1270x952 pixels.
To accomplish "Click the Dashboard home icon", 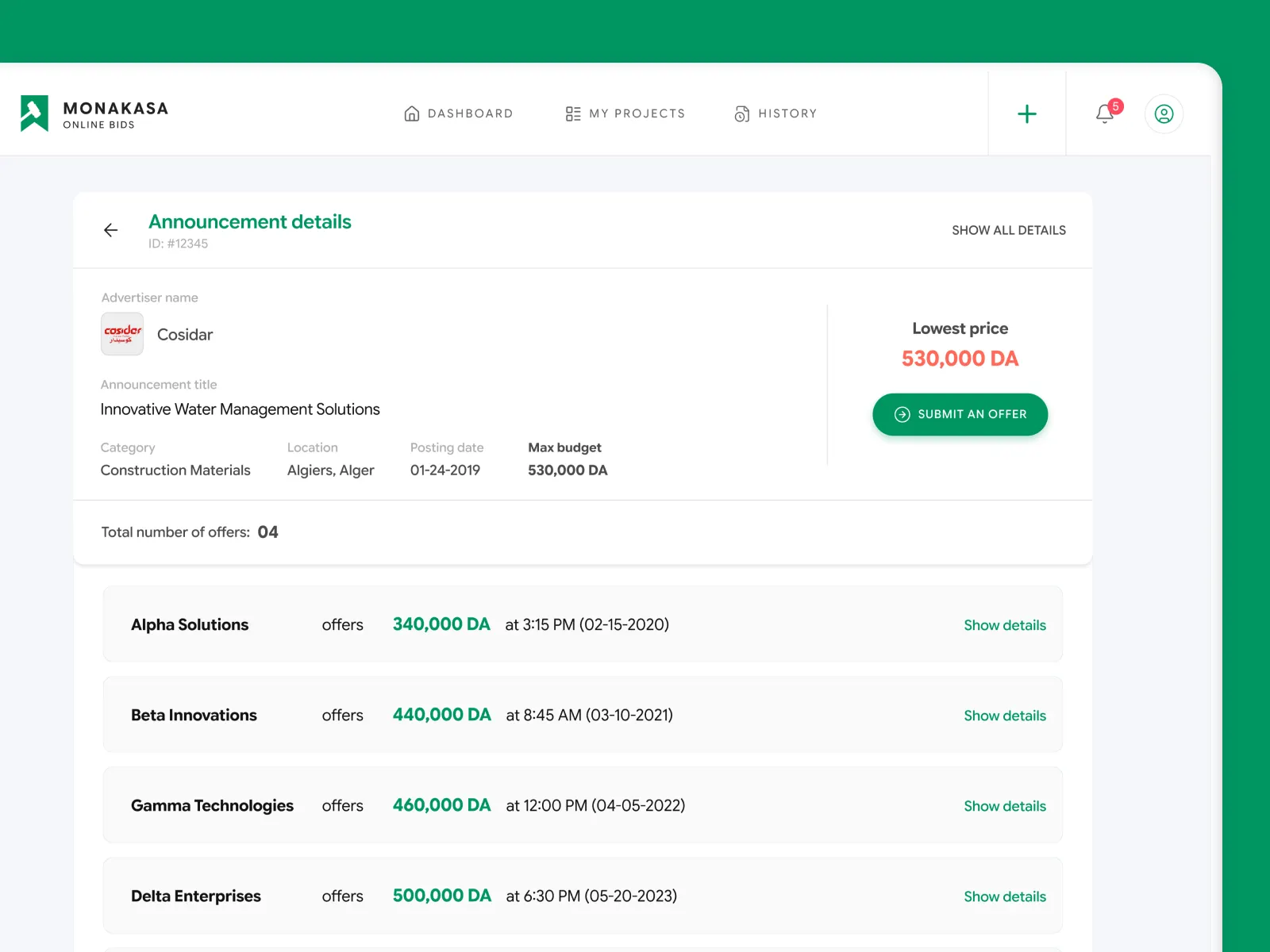I will coord(411,113).
